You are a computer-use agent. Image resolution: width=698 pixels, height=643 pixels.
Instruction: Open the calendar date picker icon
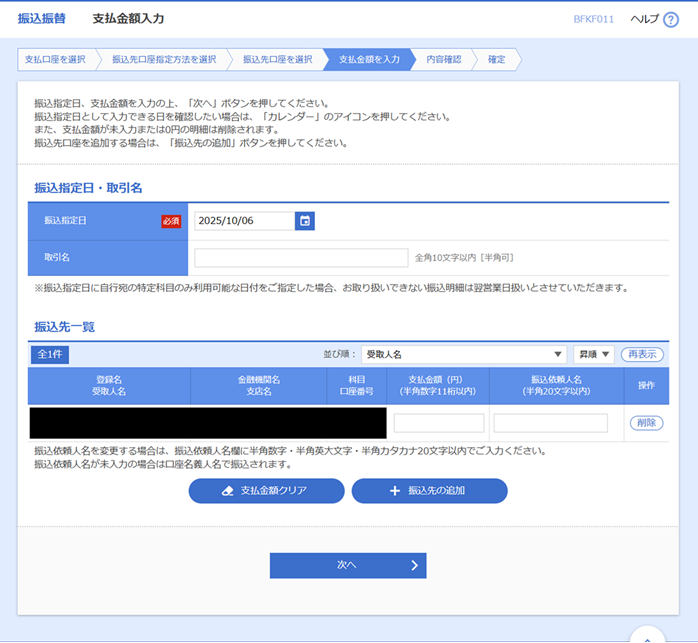(304, 221)
